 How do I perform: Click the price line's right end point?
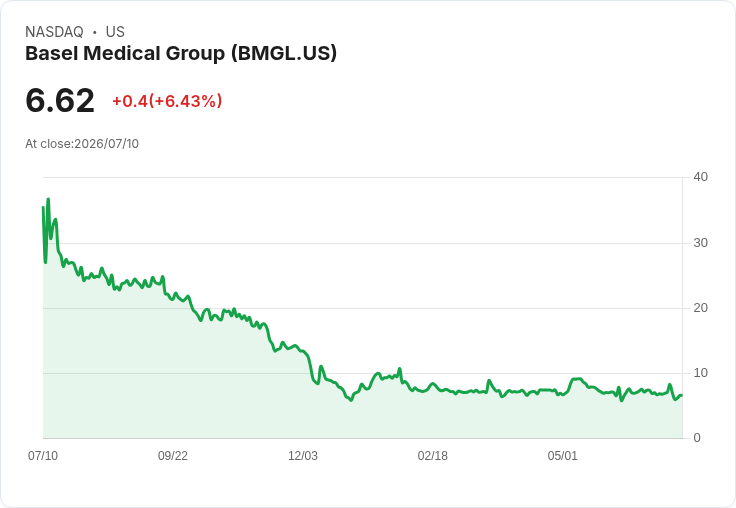coord(681,395)
